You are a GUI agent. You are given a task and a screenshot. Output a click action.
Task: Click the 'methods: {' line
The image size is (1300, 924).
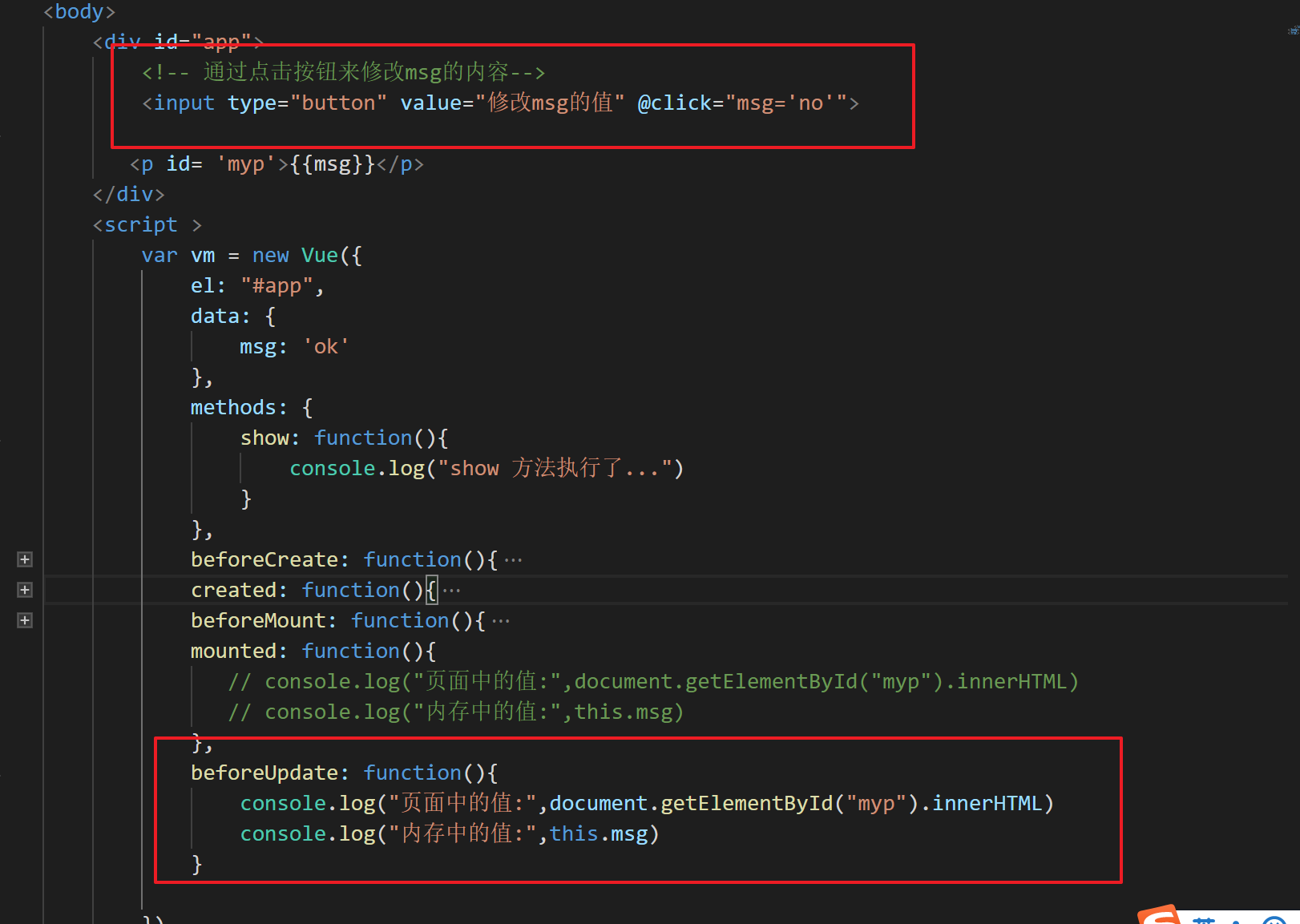(252, 407)
